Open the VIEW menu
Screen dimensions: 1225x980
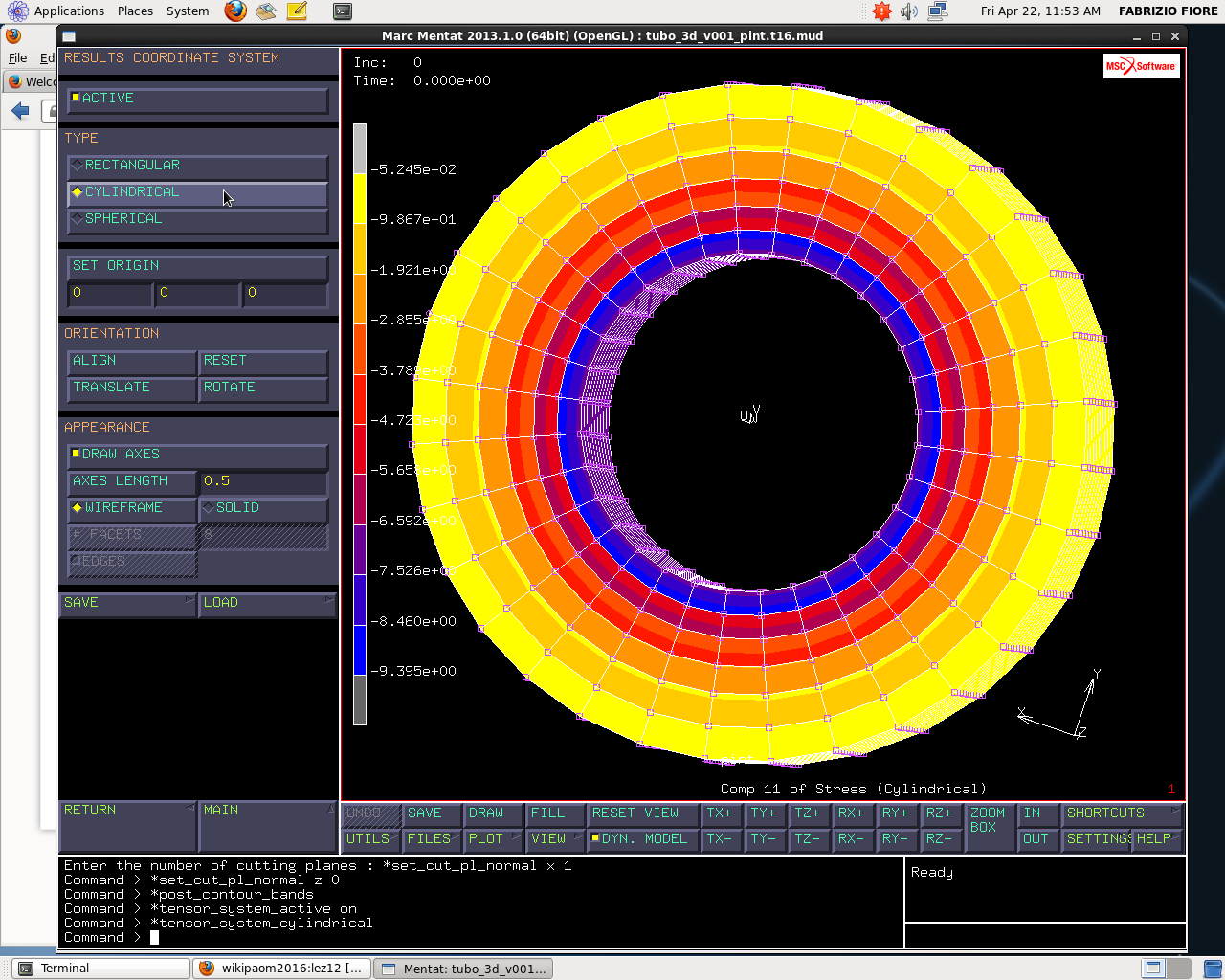coord(555,839)
